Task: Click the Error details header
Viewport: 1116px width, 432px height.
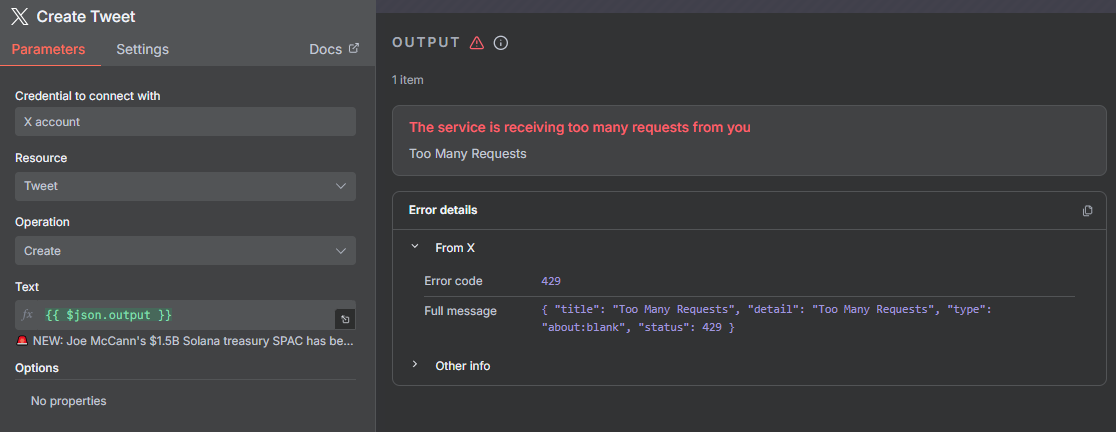Action: click(x=443, y=210)
